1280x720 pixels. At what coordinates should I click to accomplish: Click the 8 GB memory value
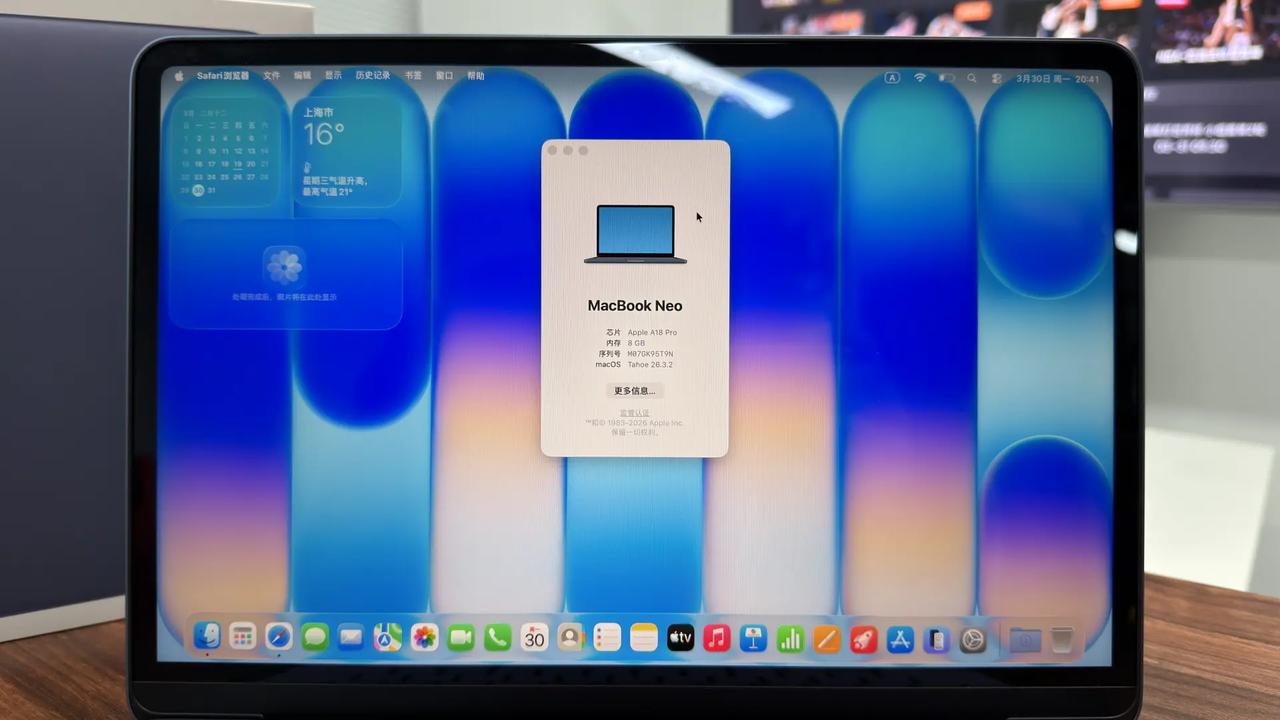[x=636, y=343]
